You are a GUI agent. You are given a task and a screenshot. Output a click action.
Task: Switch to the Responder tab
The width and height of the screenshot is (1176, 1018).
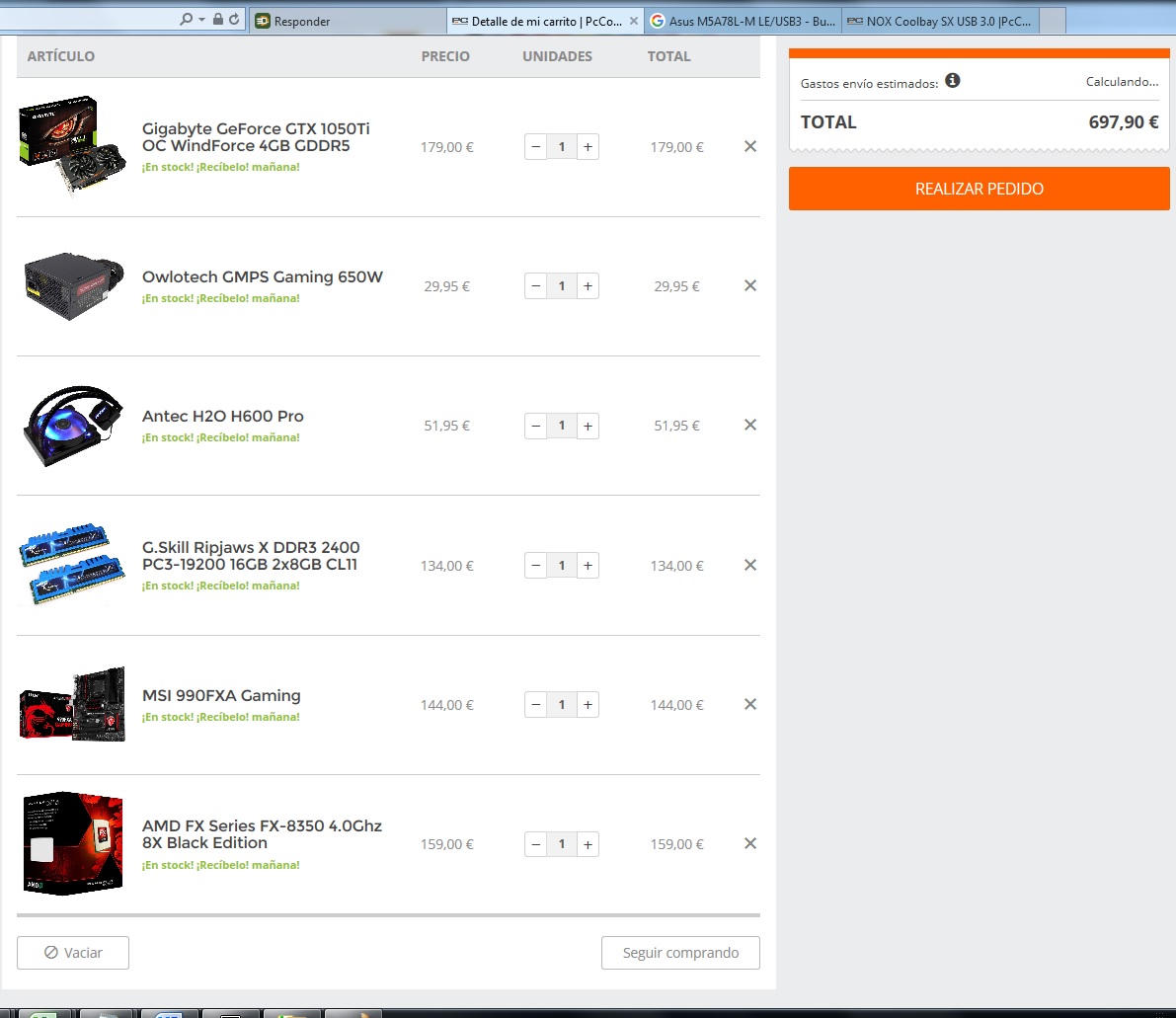[348, 21]
